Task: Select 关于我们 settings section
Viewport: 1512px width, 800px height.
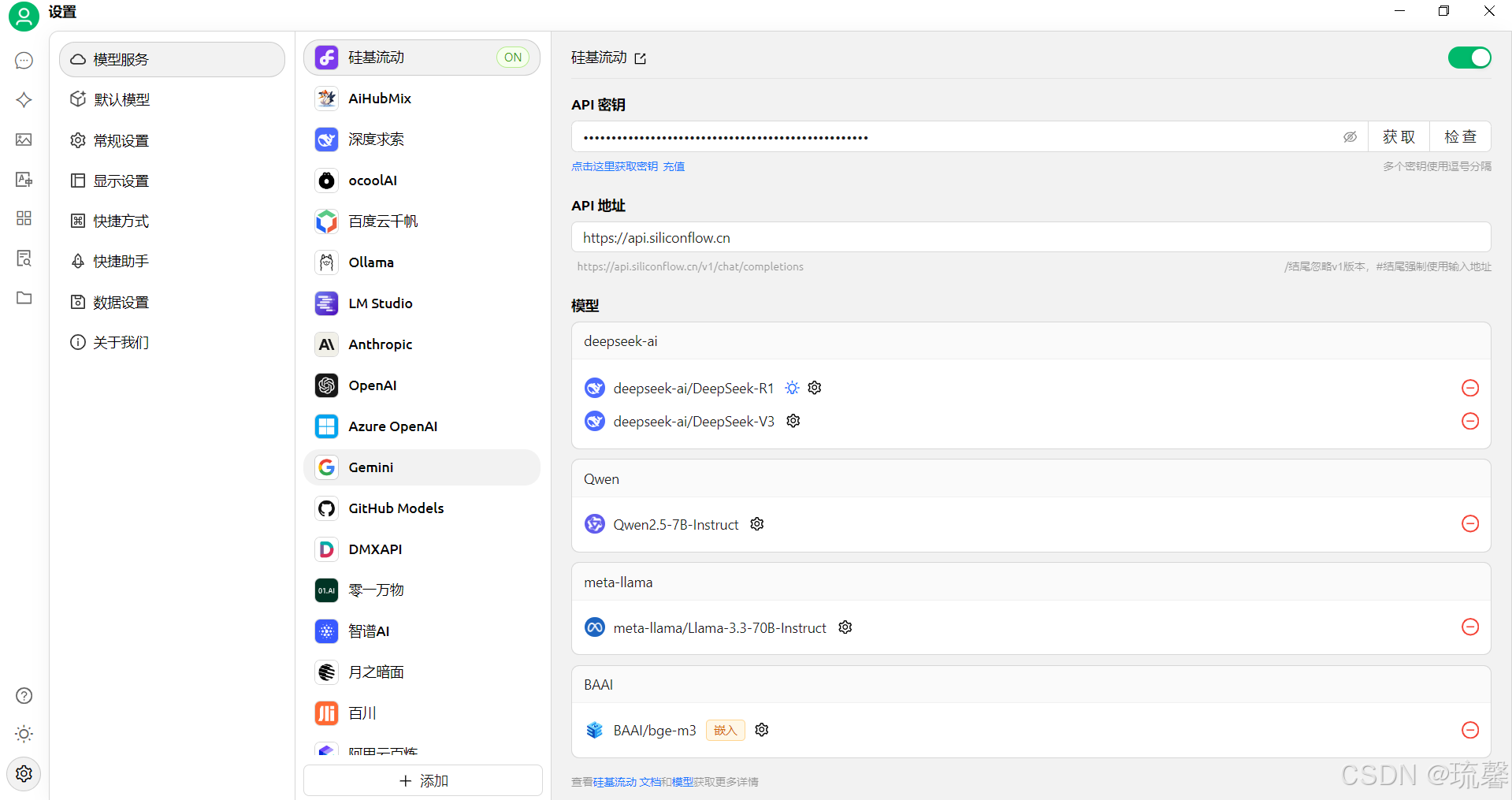Action: [172, 342]
